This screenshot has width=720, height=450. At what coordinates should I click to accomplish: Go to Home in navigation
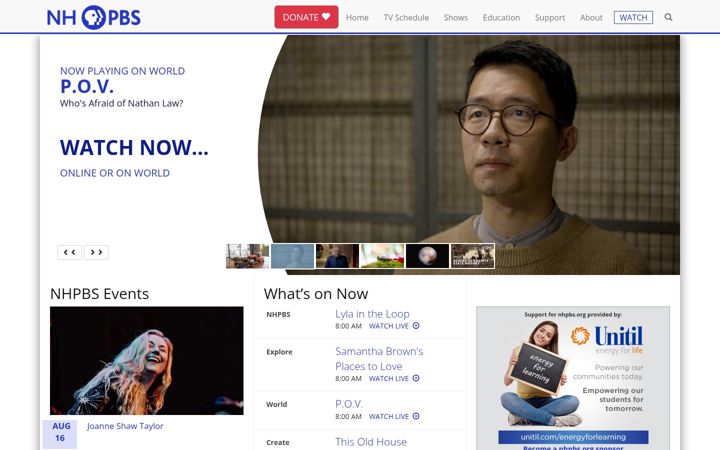[357, 17]
